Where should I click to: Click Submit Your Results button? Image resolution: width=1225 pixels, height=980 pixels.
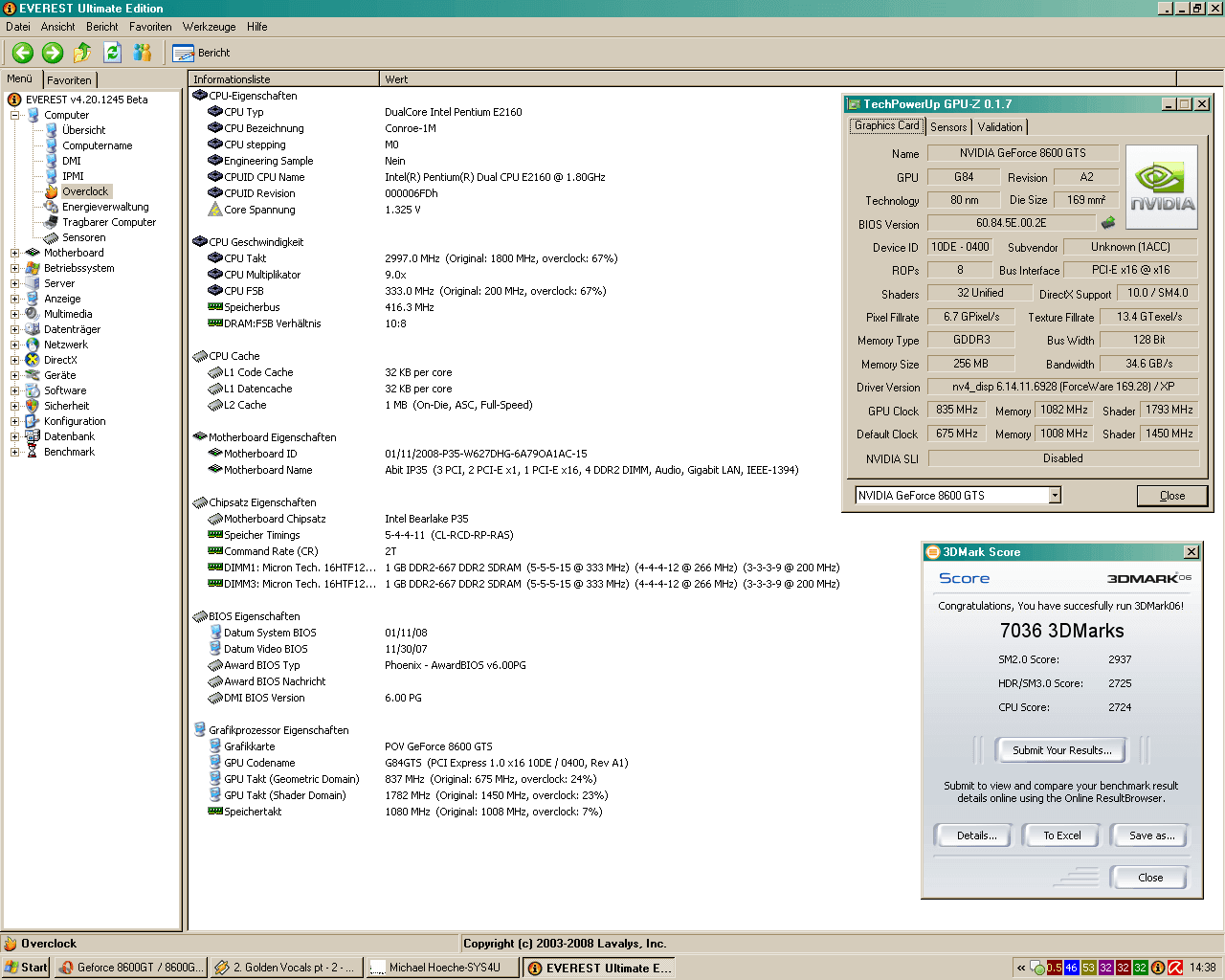point(1062,750)
